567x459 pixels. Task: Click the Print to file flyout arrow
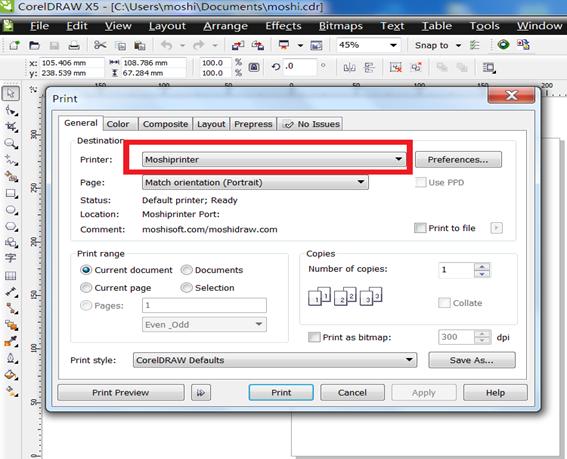coord(496,228)
